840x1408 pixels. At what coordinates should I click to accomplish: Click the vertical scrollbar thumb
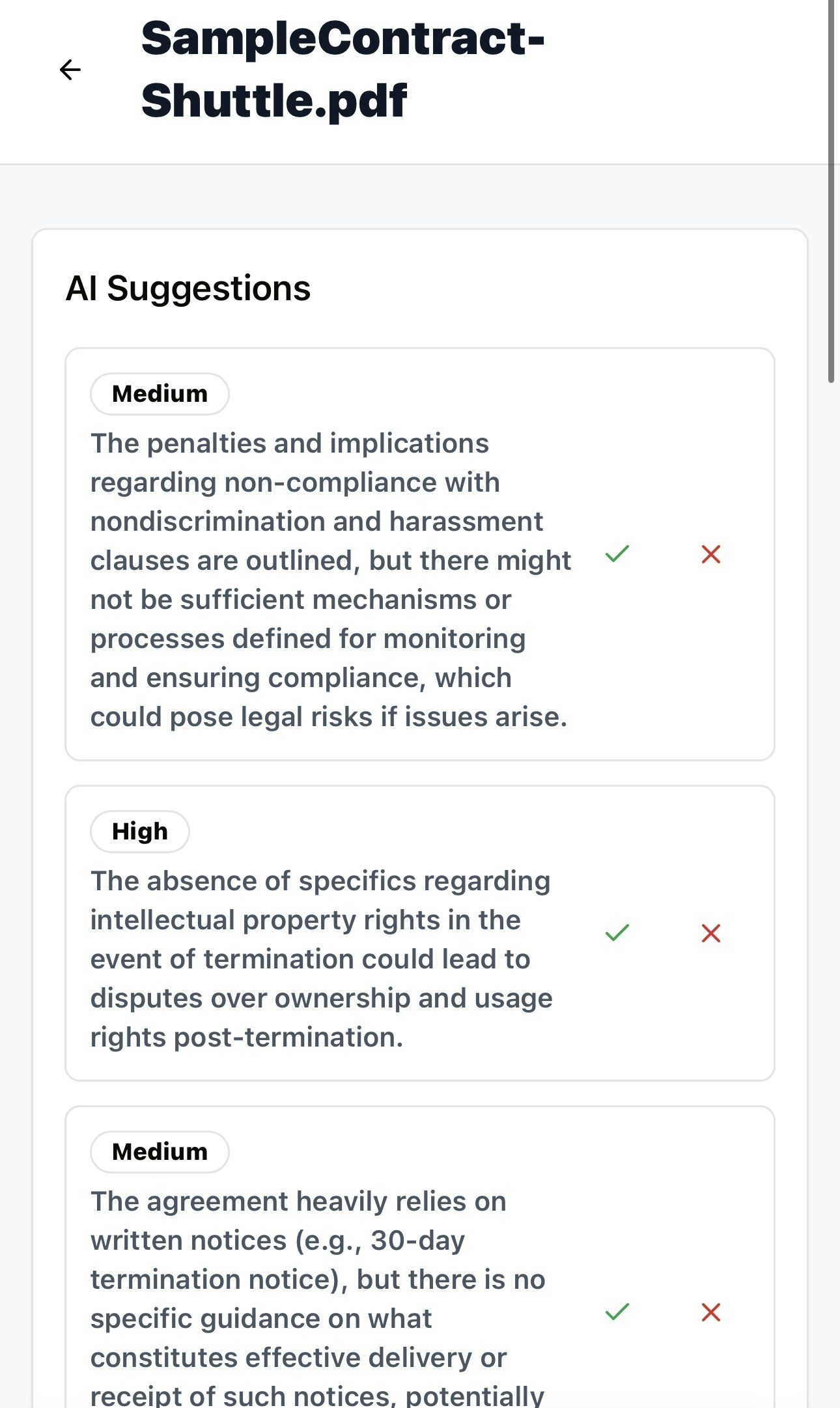point(831,195)
